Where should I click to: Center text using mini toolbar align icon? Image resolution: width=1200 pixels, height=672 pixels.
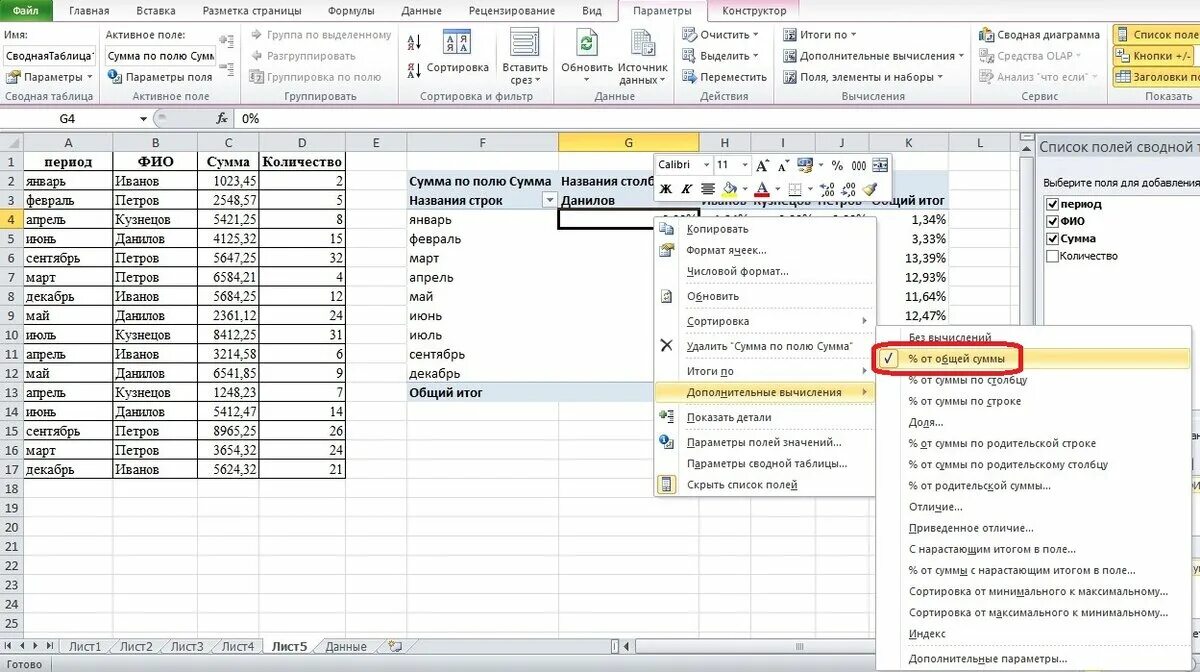click(x=708, y=189)
